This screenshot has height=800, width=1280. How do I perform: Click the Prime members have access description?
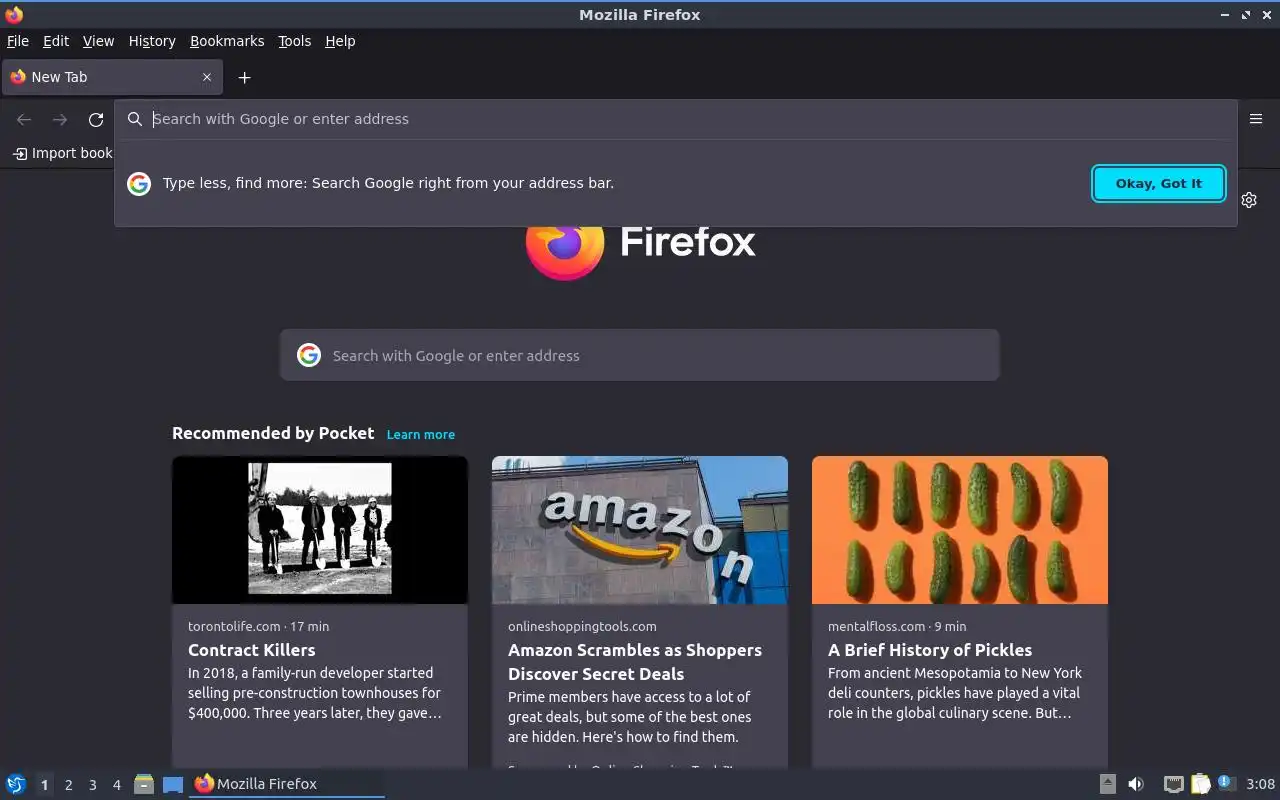[x=630, y=717]
